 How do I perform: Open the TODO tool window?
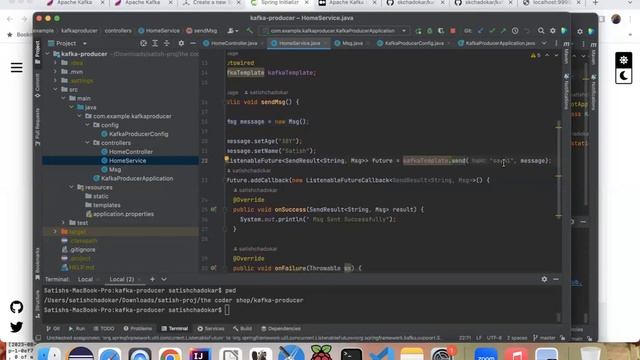104,329
